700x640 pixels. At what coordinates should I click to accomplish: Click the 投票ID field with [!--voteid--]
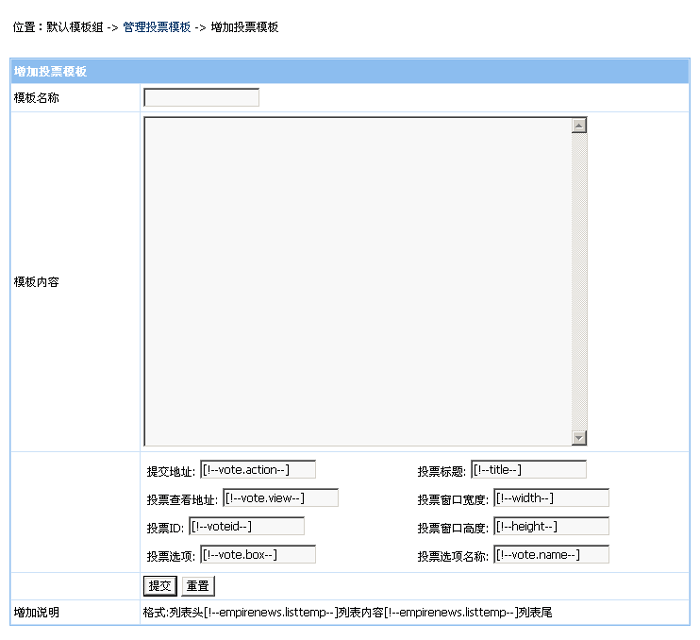[246, 526]
